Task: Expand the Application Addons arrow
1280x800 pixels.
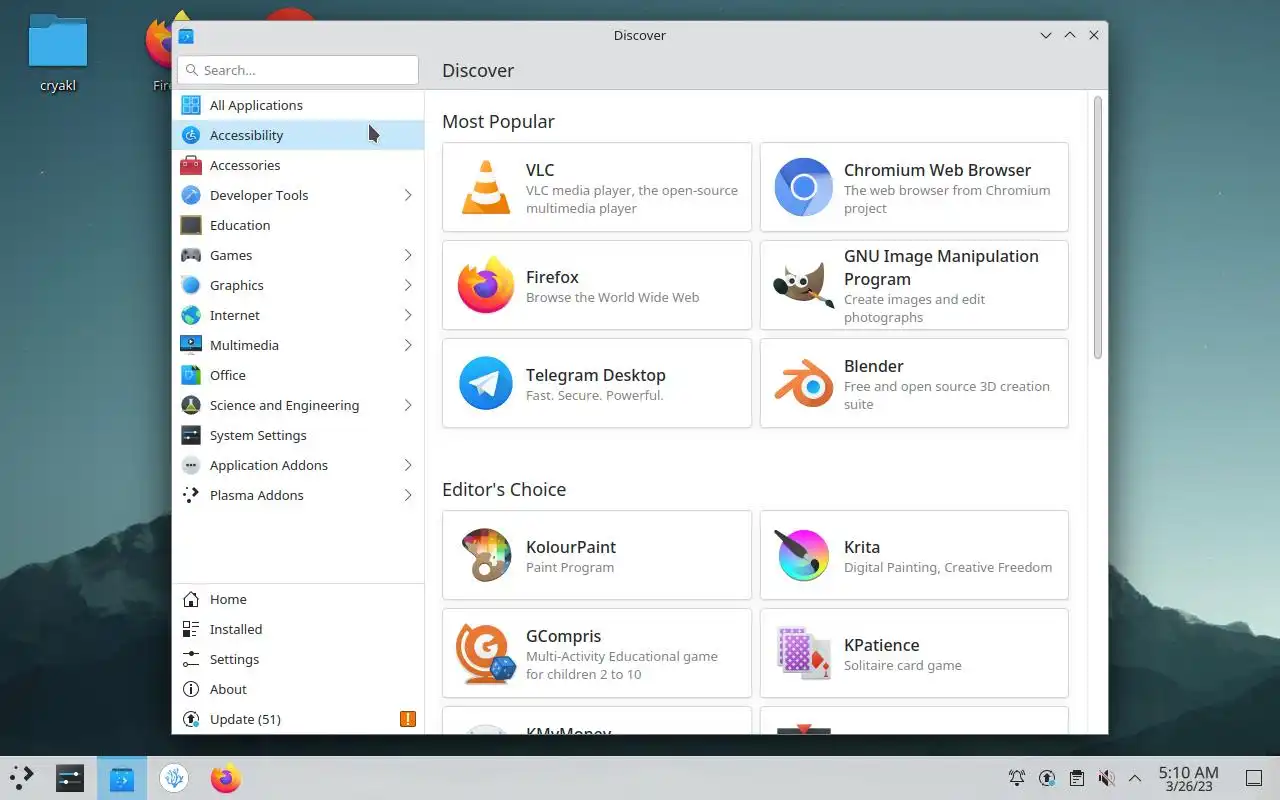Action: (408, 465)
